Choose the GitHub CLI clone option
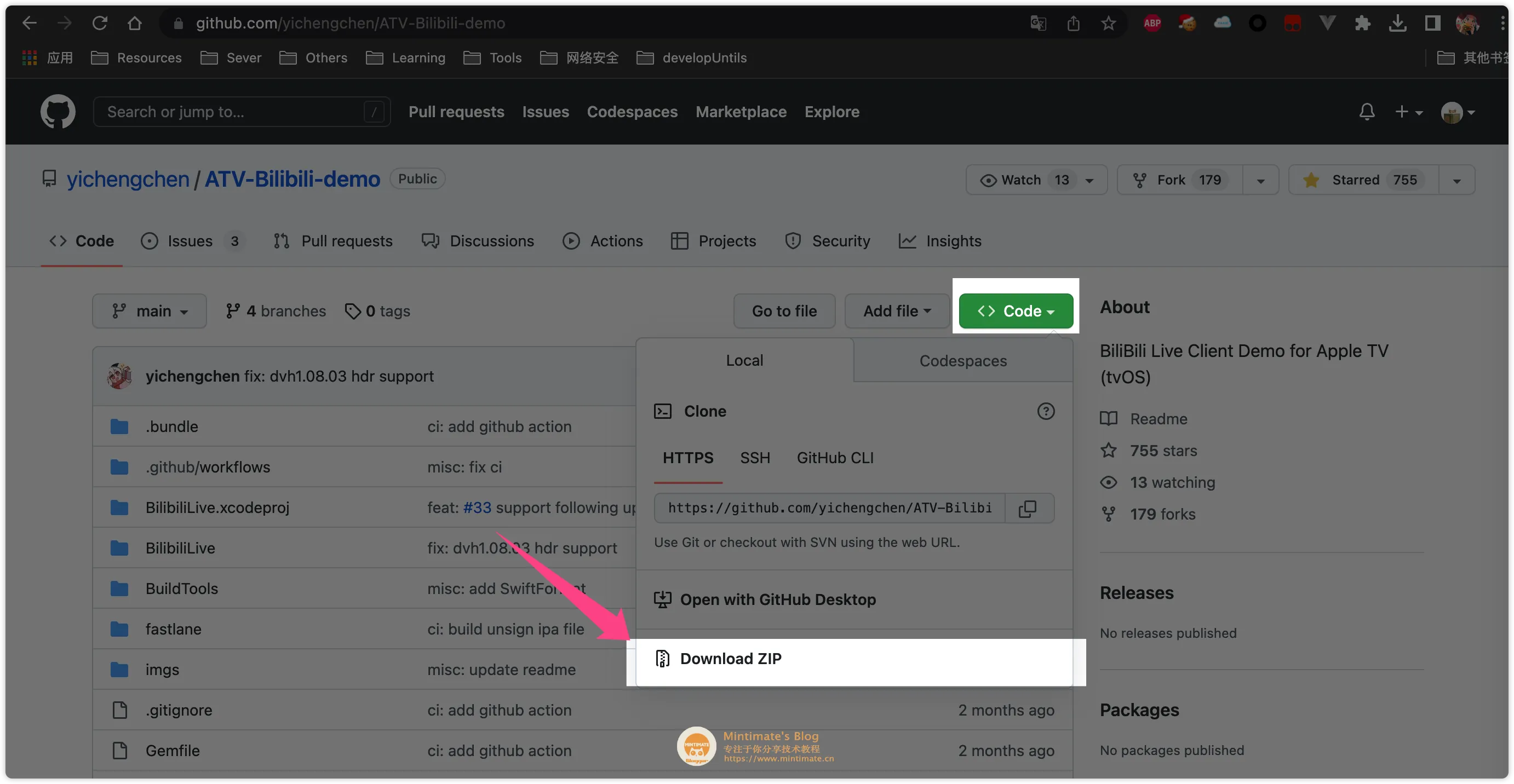The image size is (1514, 784). 835,458
